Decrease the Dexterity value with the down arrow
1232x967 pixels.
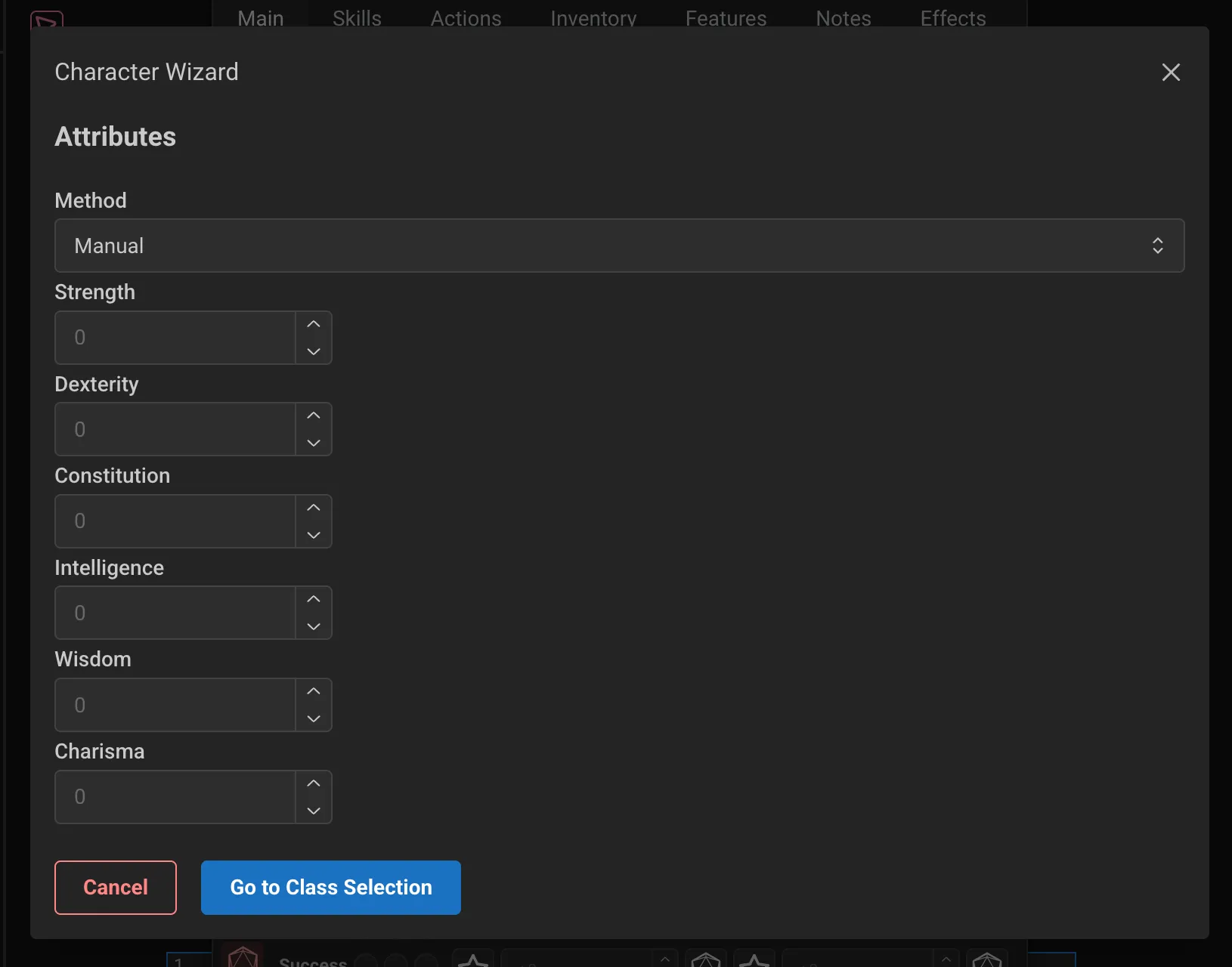(x=313, y=443)
